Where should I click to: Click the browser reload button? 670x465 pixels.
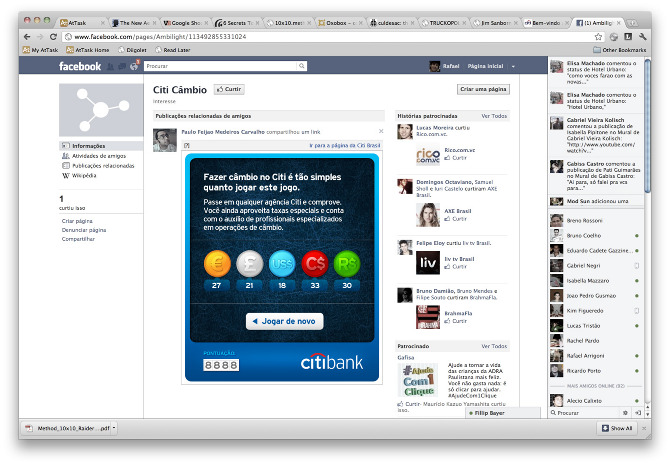pyautogui.click(x=54, y=37)
